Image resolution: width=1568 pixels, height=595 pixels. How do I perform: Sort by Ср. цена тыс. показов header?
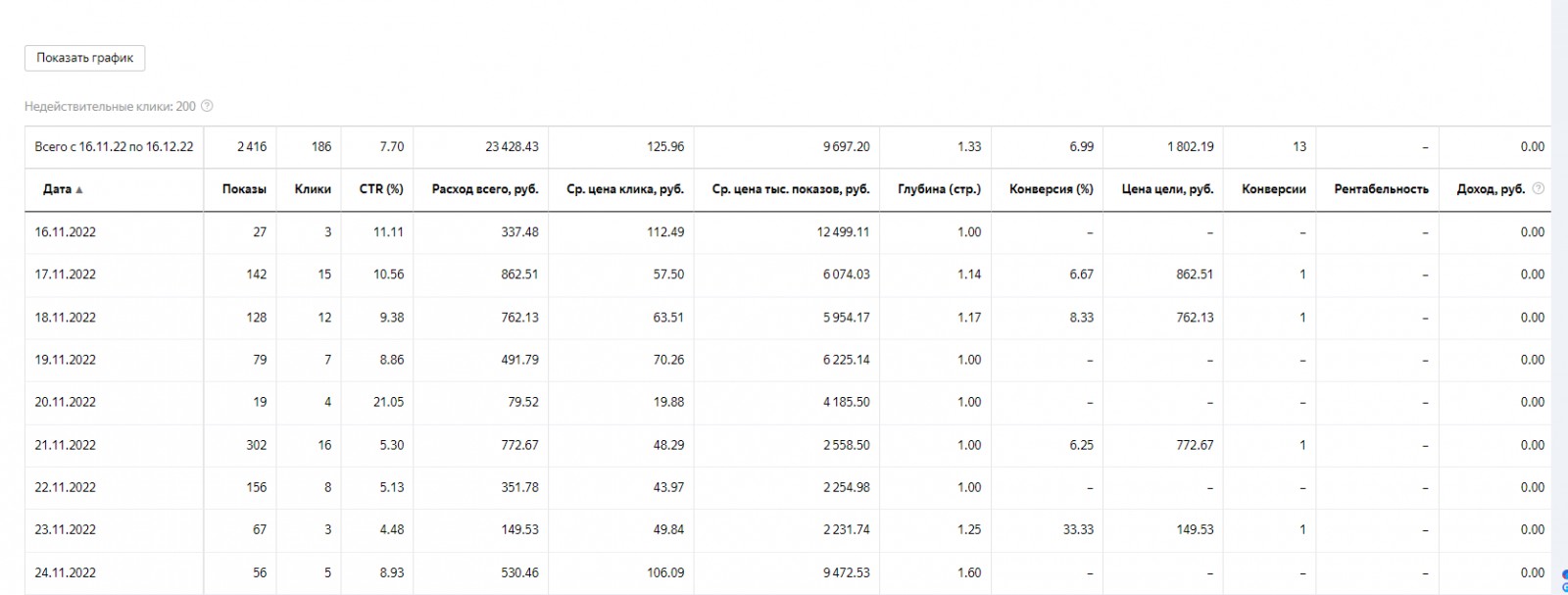[x=791, y=189]
